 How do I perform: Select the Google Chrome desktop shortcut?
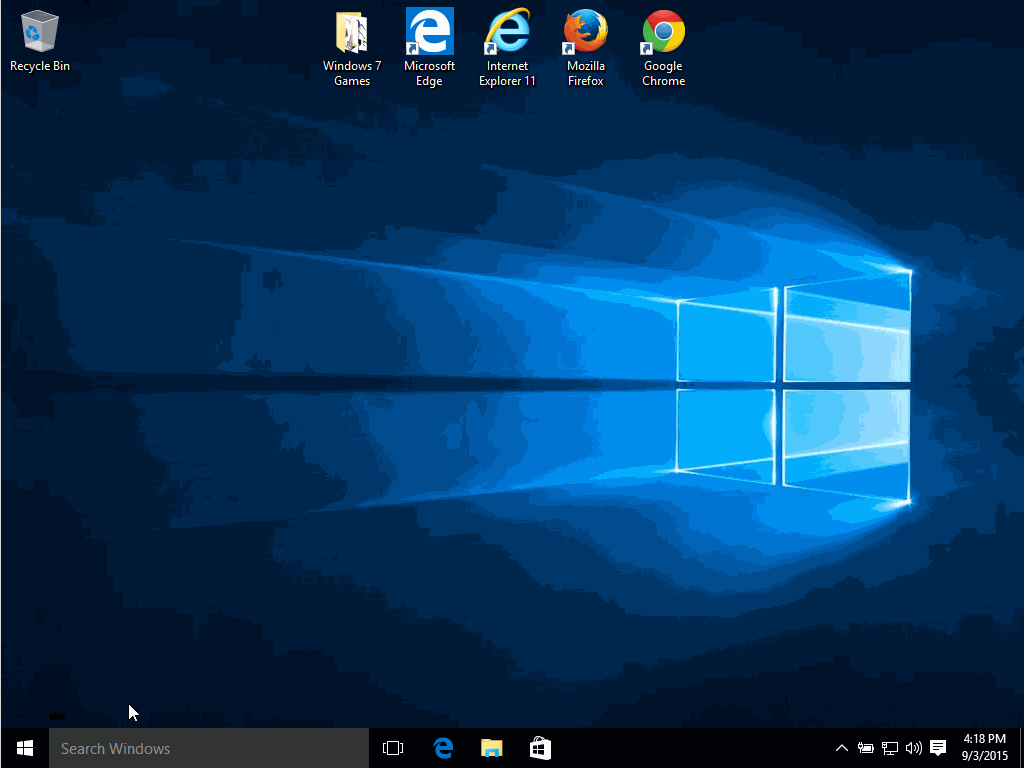[x=664, y=48]
